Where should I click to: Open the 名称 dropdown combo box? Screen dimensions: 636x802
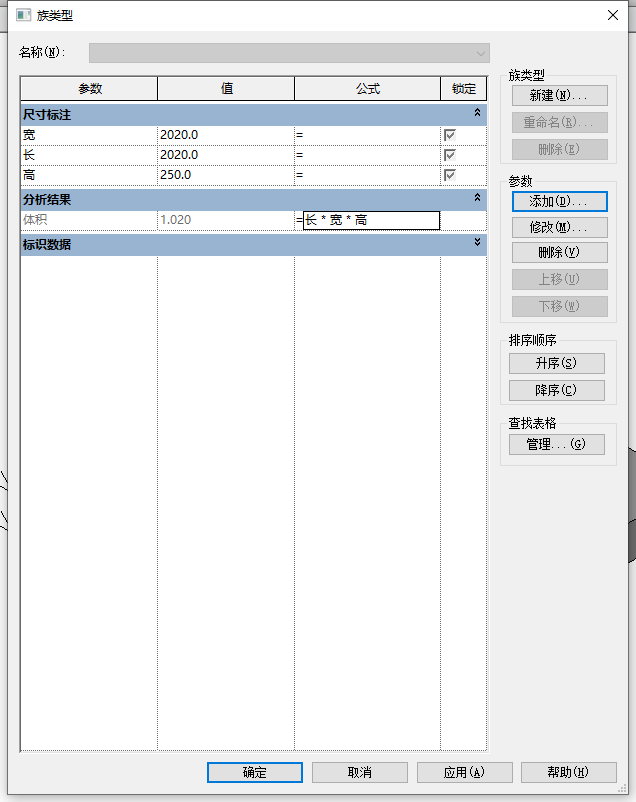[x=289, y=53]
